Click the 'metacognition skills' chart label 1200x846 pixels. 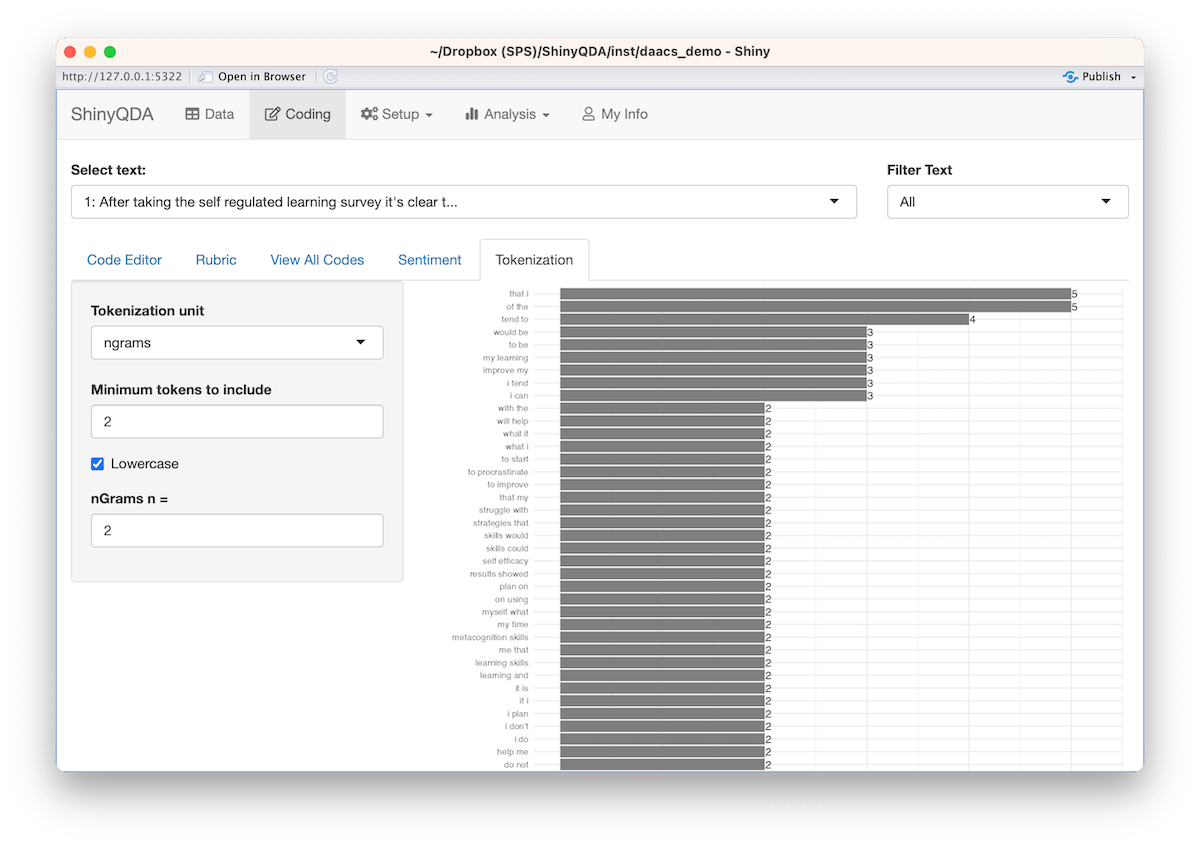pos(490,637)
